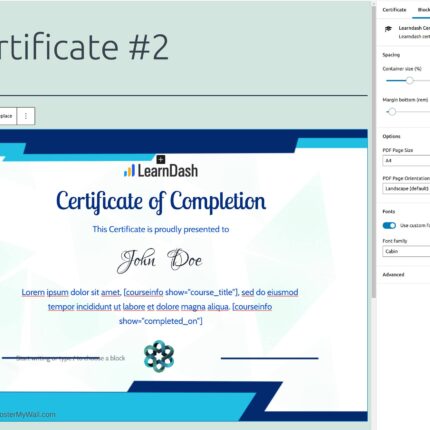Click the Certificate of Completion heading
Screen dimensions: 430x430
click(161, 202)
